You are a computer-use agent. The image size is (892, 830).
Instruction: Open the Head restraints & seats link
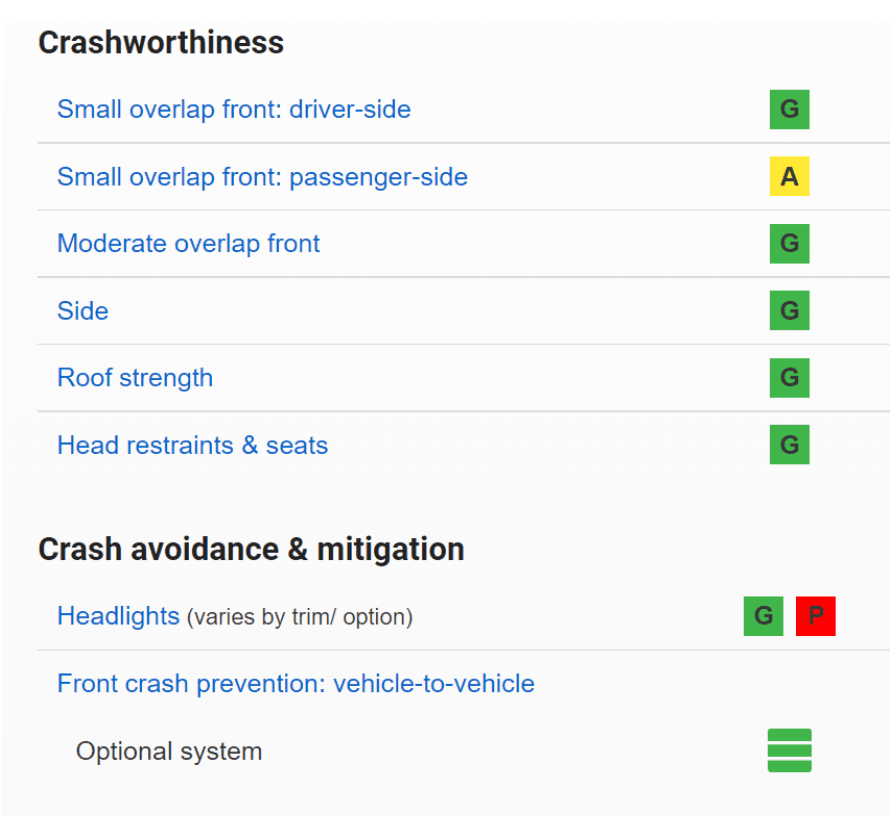(x=192, y=445)
